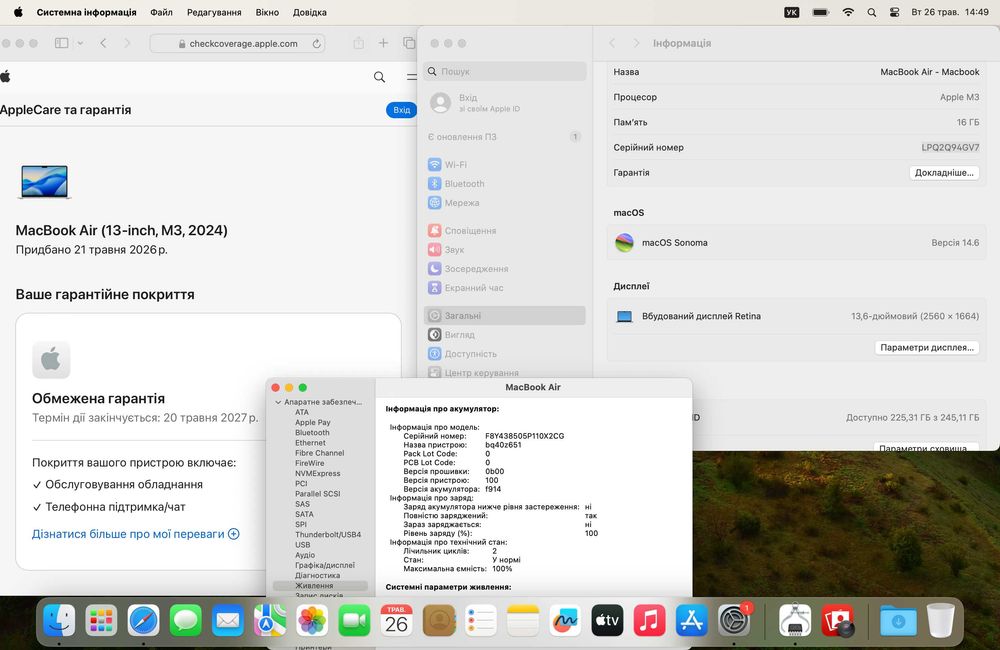Show Safari tab overview
This screenshot has width=1000, height=650.
point(409,43)
